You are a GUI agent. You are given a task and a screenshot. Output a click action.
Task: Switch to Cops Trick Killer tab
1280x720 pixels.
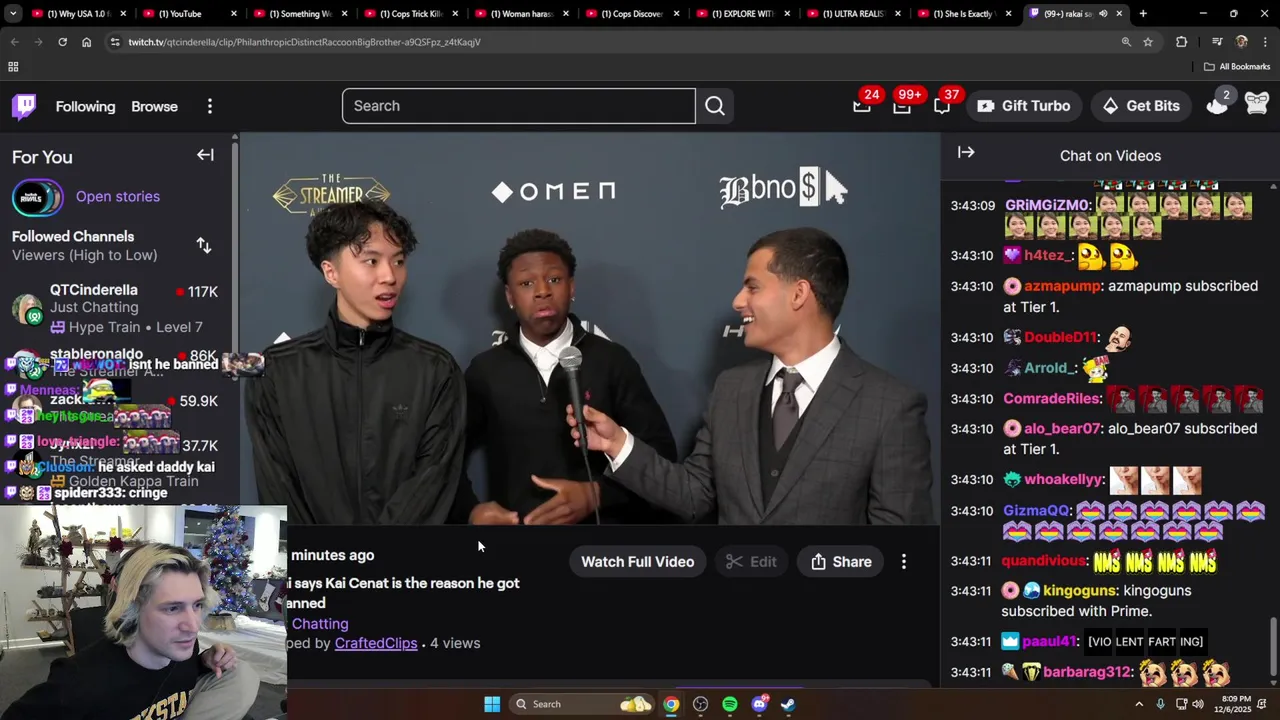(410, 14)
